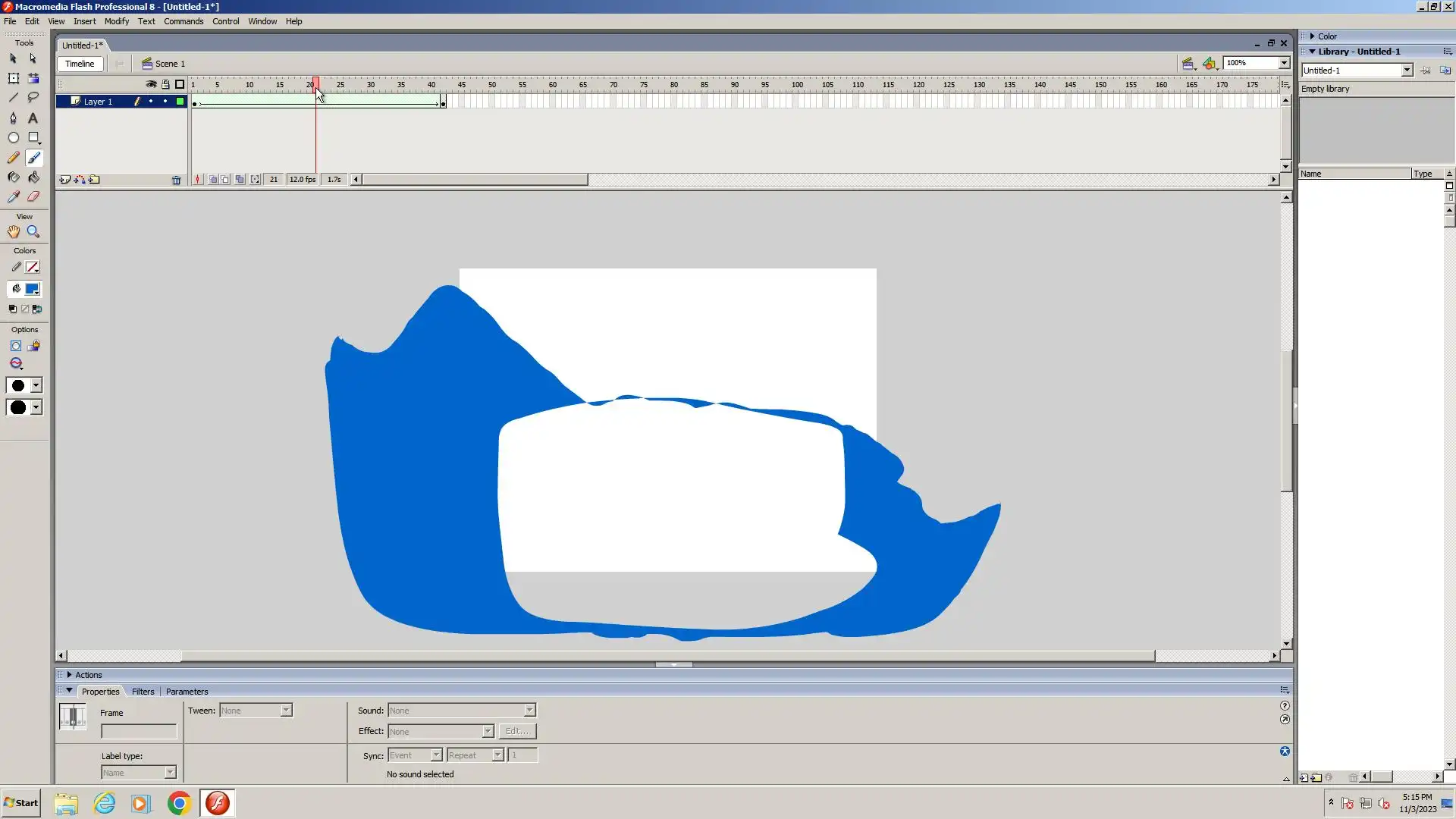
Task: Click the Frame label input field
Action: click(x=139, y=732)
